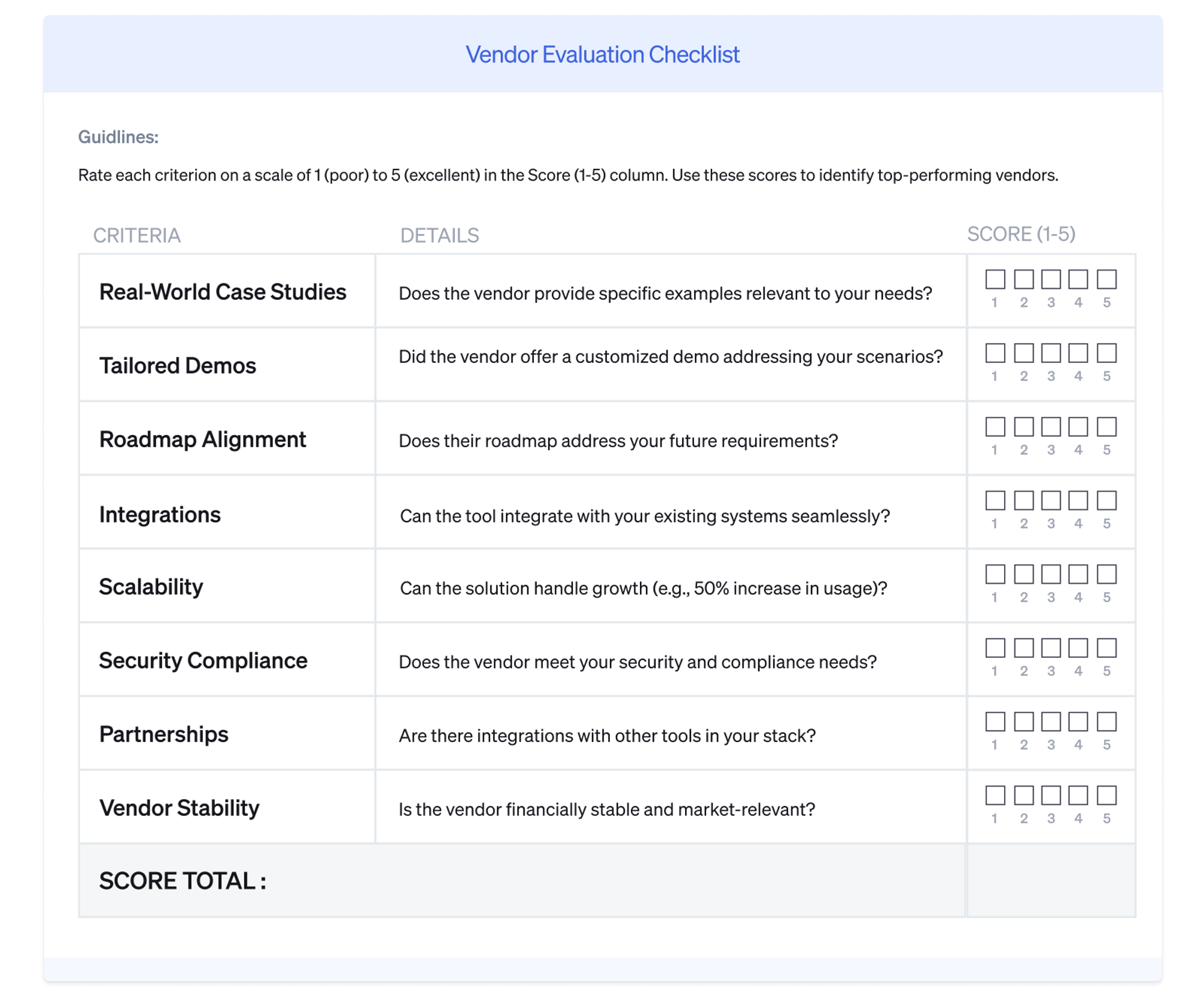Screen dimensions: 1204x996
Task: Select score 4 for Roadmap Alignment
Action: click(x=1078, y=427)
